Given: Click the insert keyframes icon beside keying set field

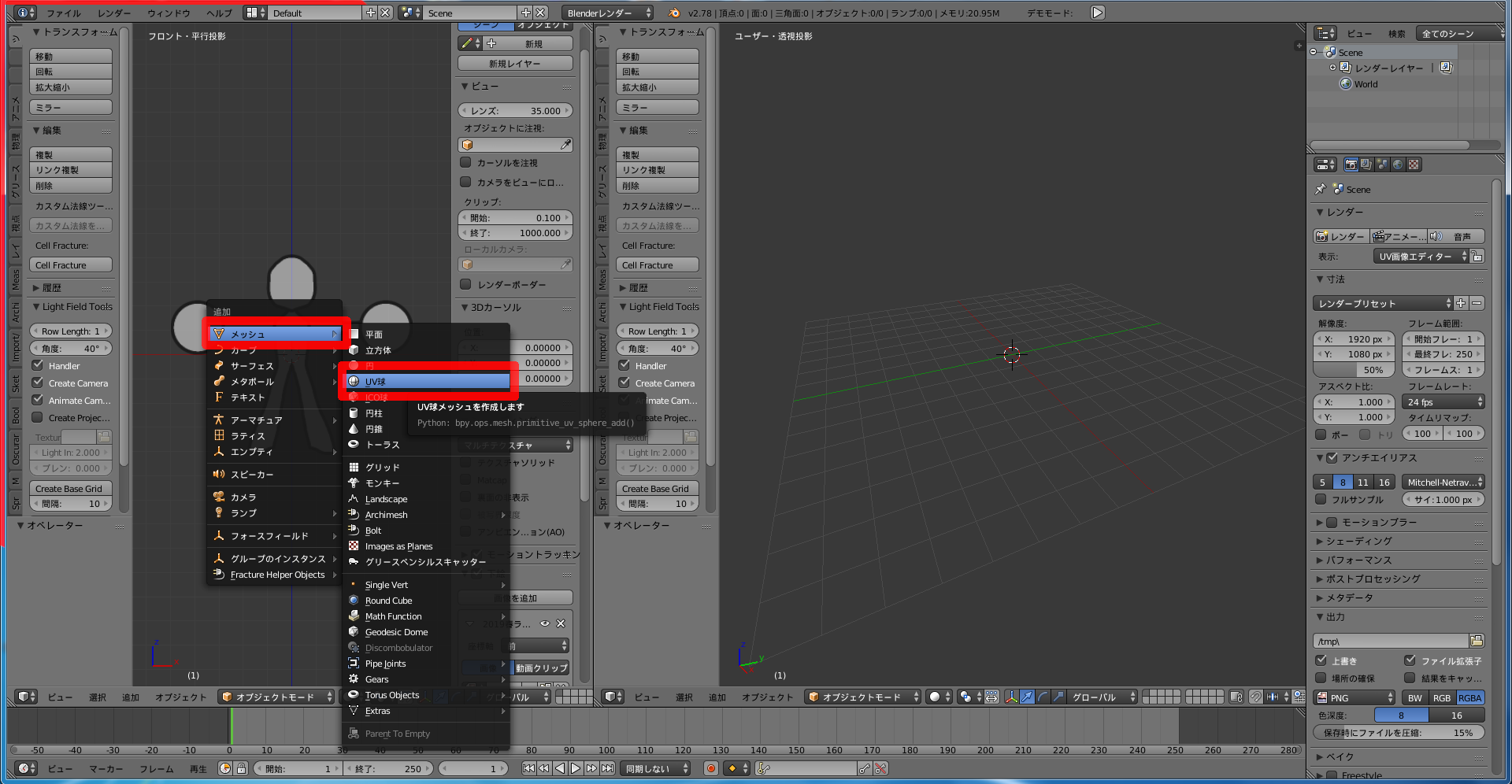Looking at the screenshot, I should (x=865, y=768).
